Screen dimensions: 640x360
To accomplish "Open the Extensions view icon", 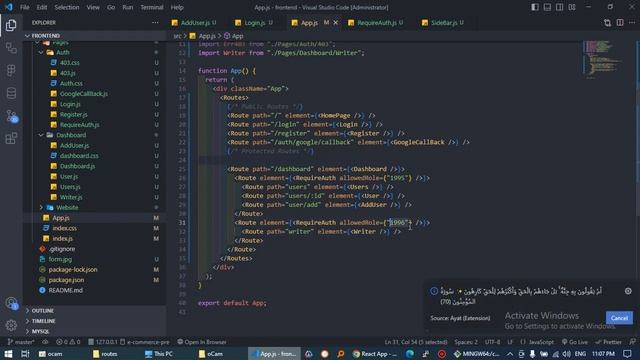I will pos(11,138).
